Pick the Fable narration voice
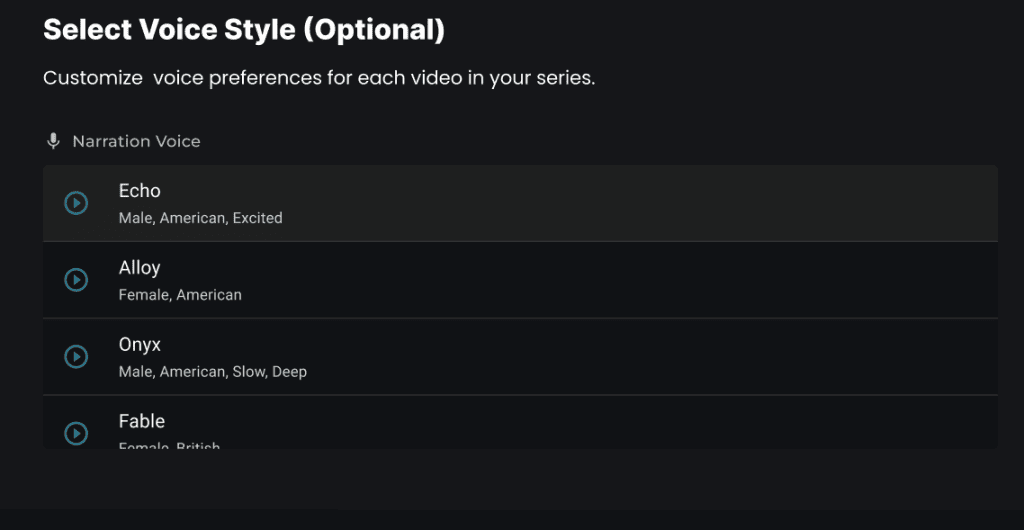Image resolution: width=1024 pixels, height=530 pixels. 142,422
